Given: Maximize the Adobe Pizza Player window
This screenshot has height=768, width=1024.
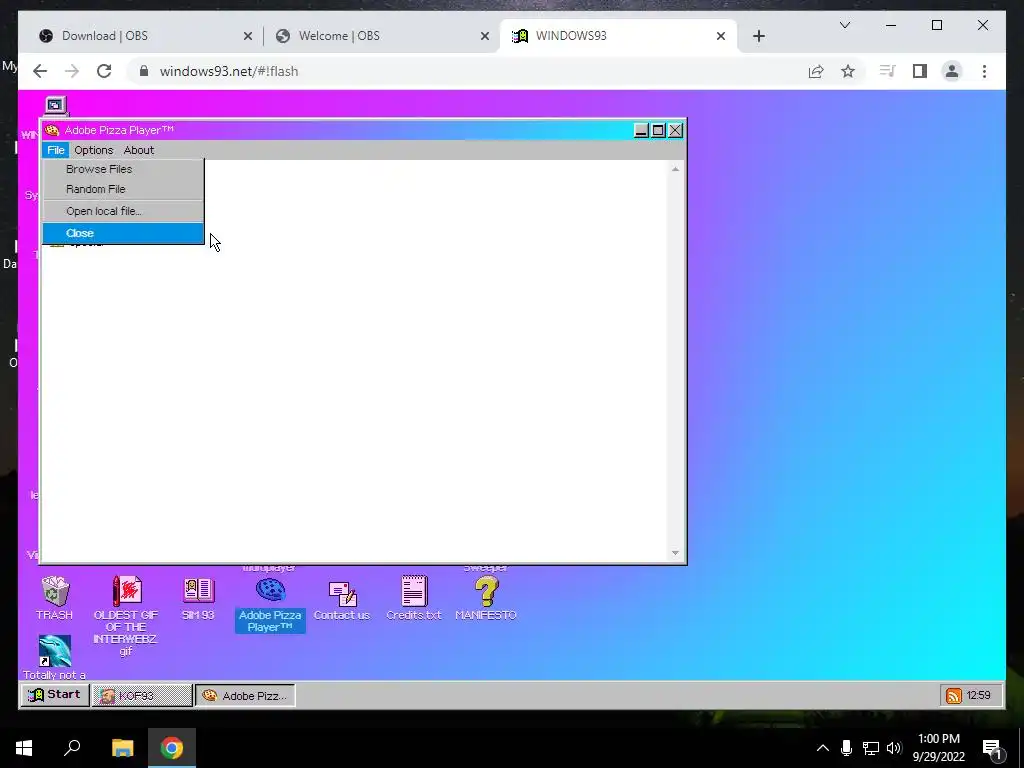Looking at the screenshot, I should (658, 131).
